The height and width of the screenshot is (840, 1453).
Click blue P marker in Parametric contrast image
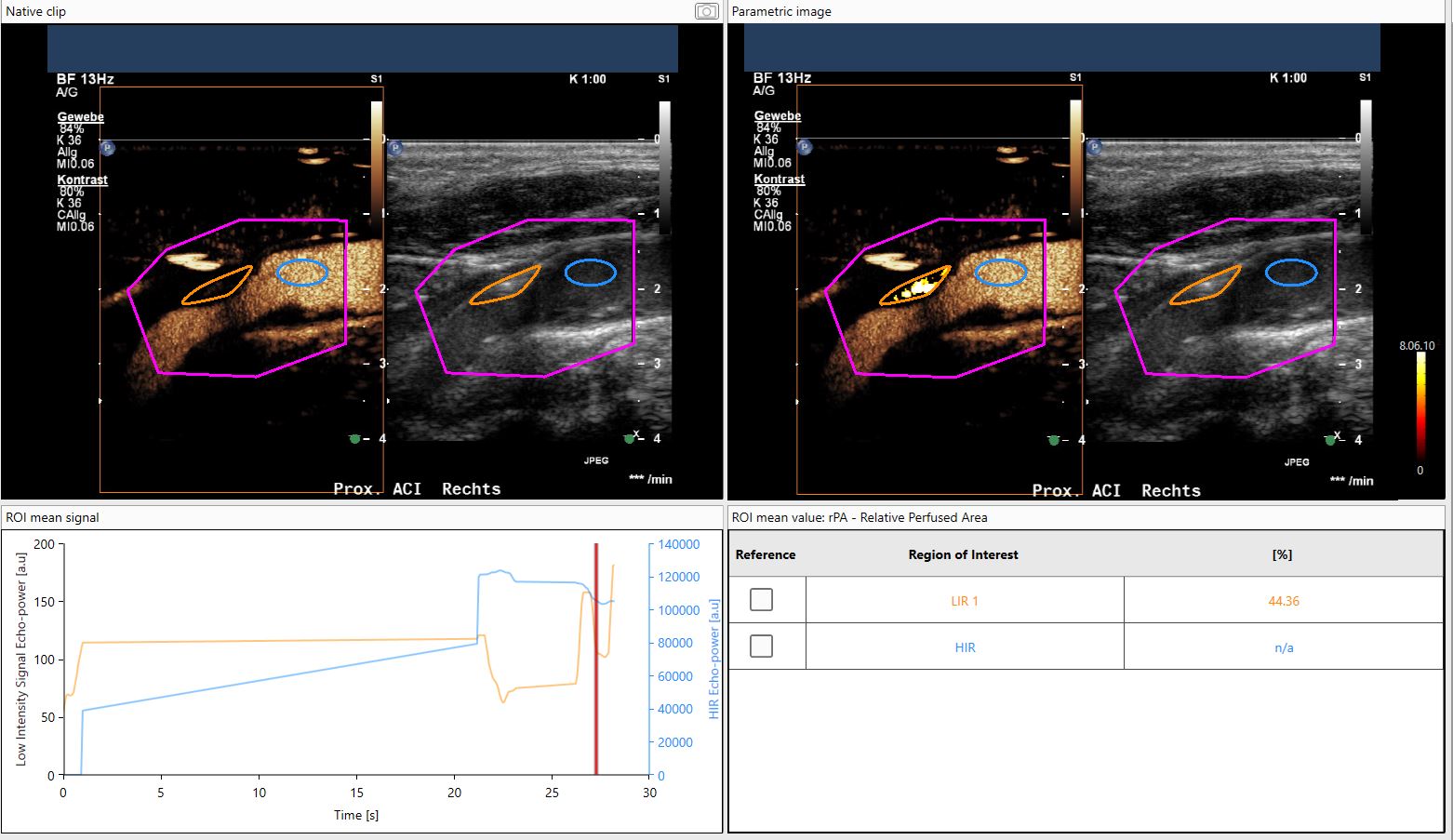click(x=805, y=147)
